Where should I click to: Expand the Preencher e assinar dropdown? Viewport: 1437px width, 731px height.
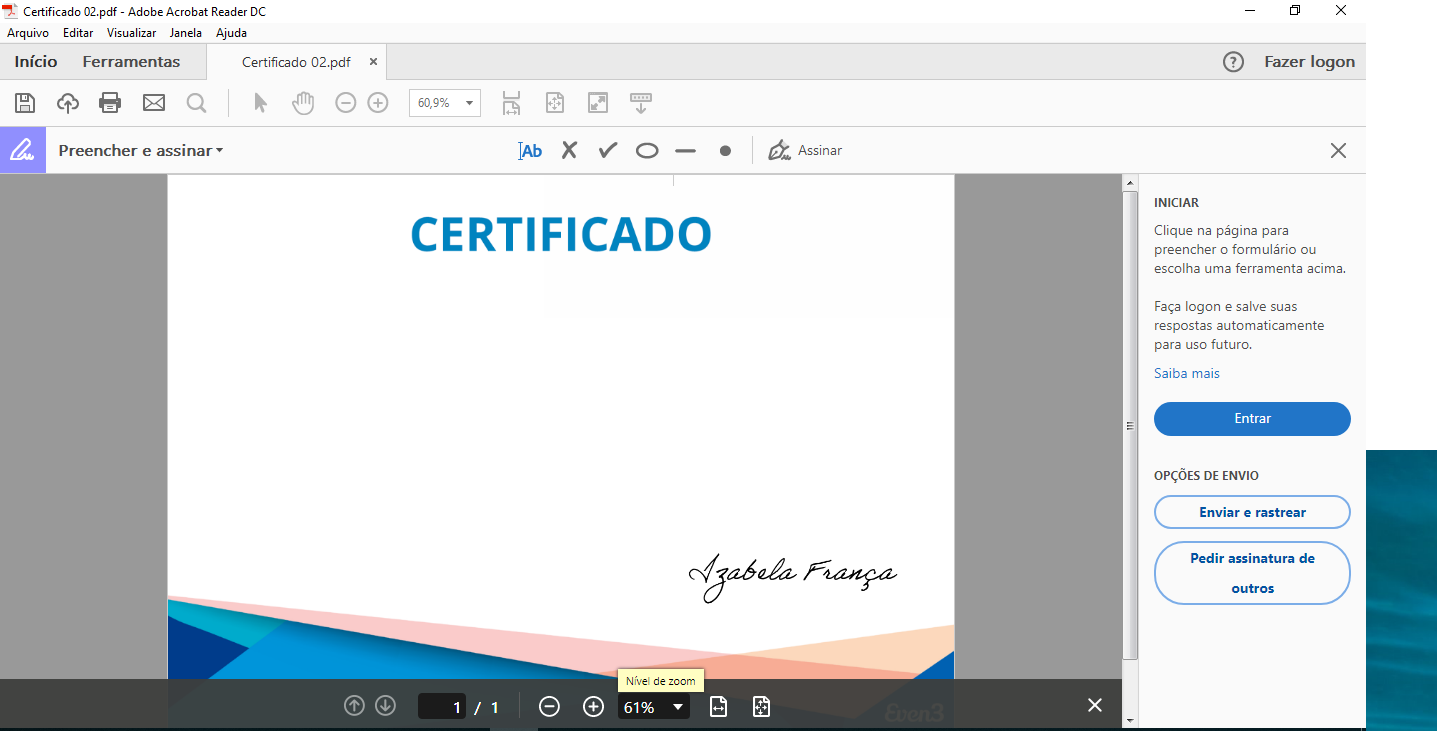coord(141,150)
